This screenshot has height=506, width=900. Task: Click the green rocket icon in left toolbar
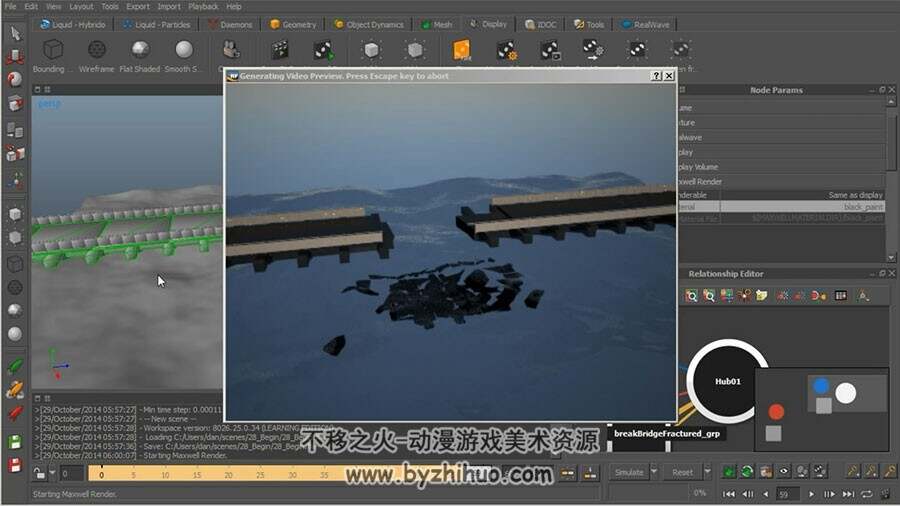click(x=15, y=366)
